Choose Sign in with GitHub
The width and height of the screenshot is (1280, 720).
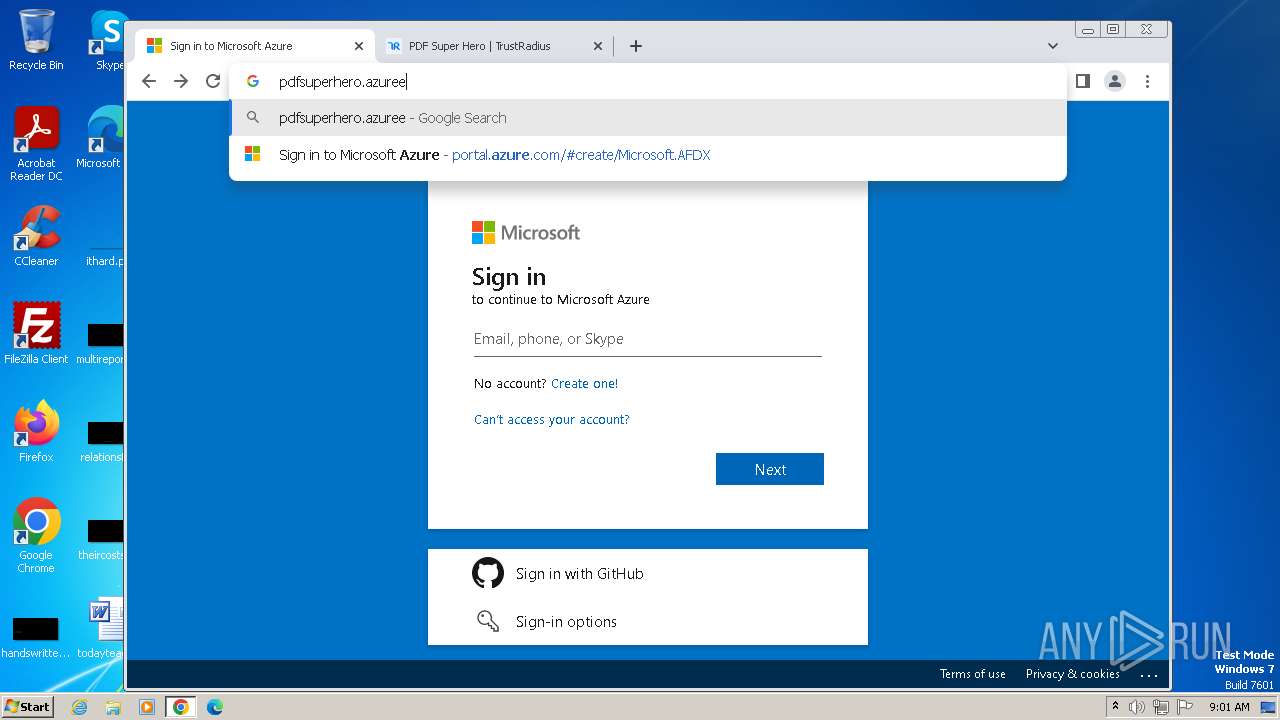[648, 574]
